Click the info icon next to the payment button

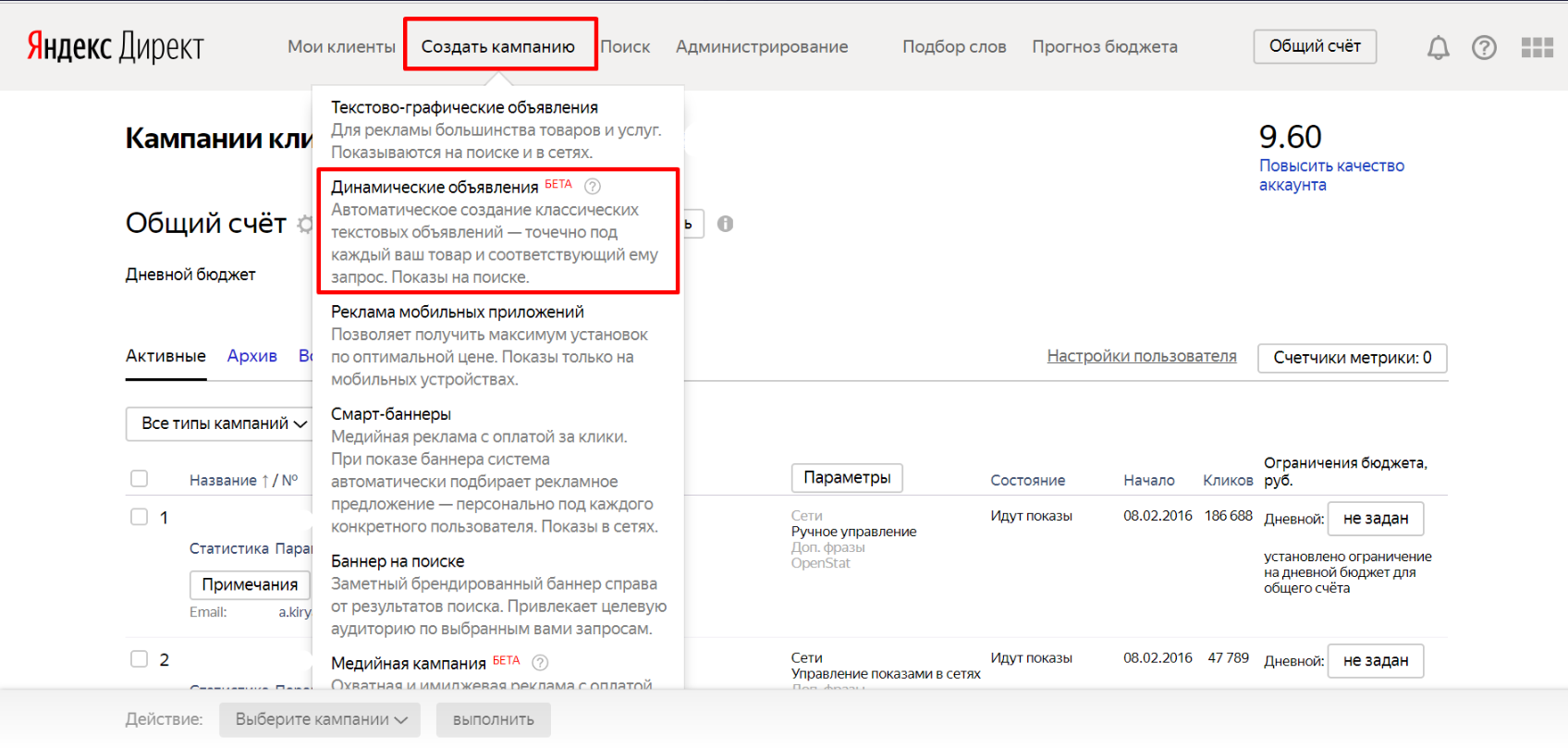(x=725, y=224)
